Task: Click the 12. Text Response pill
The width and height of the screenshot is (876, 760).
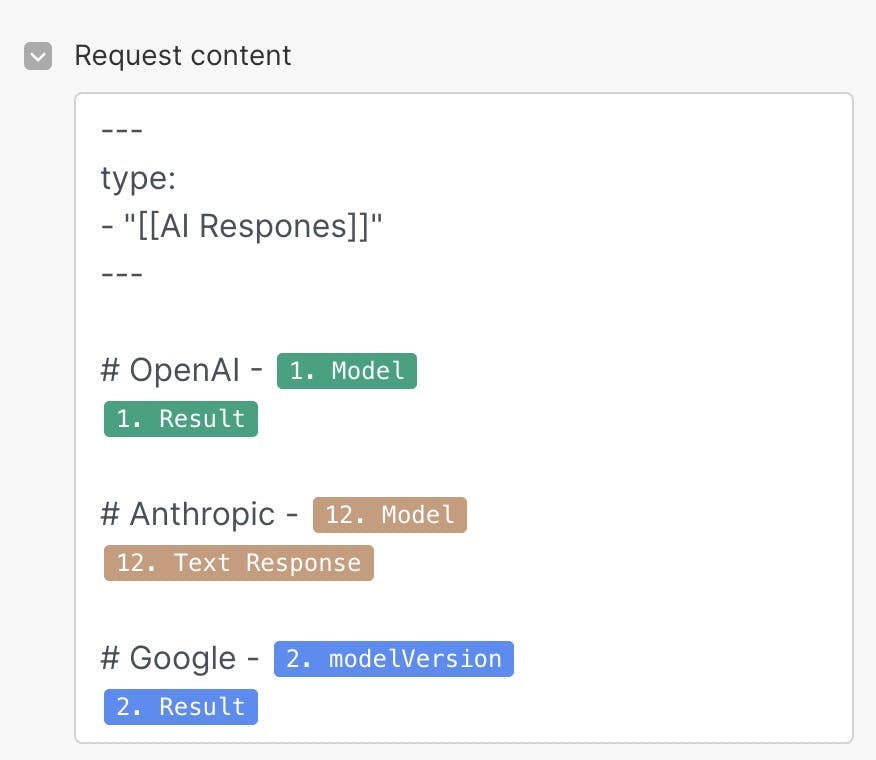Action: pos(238,563)
